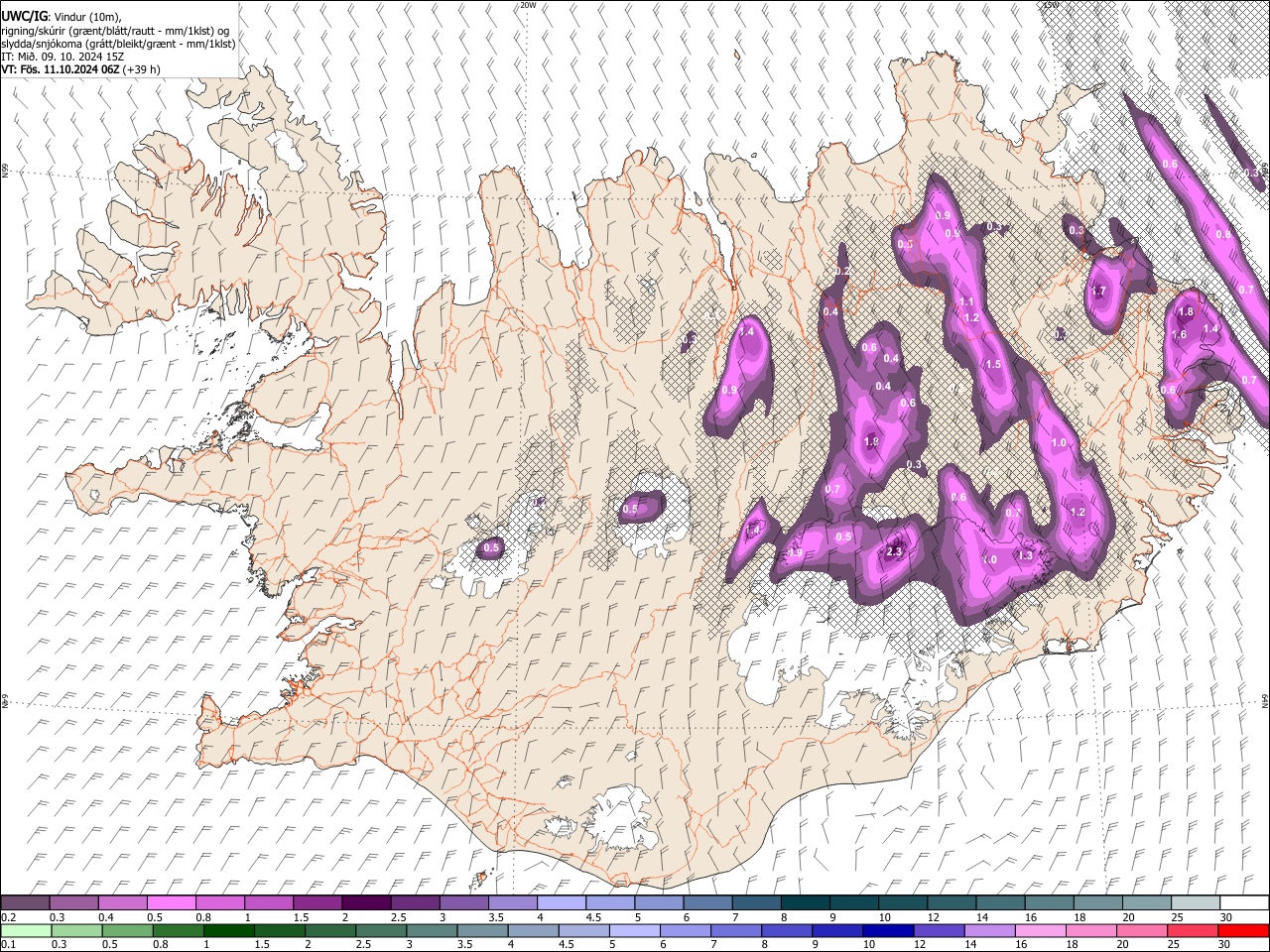Select the light green swatch starting at 0.3 in lower row

tap(76, 930)
